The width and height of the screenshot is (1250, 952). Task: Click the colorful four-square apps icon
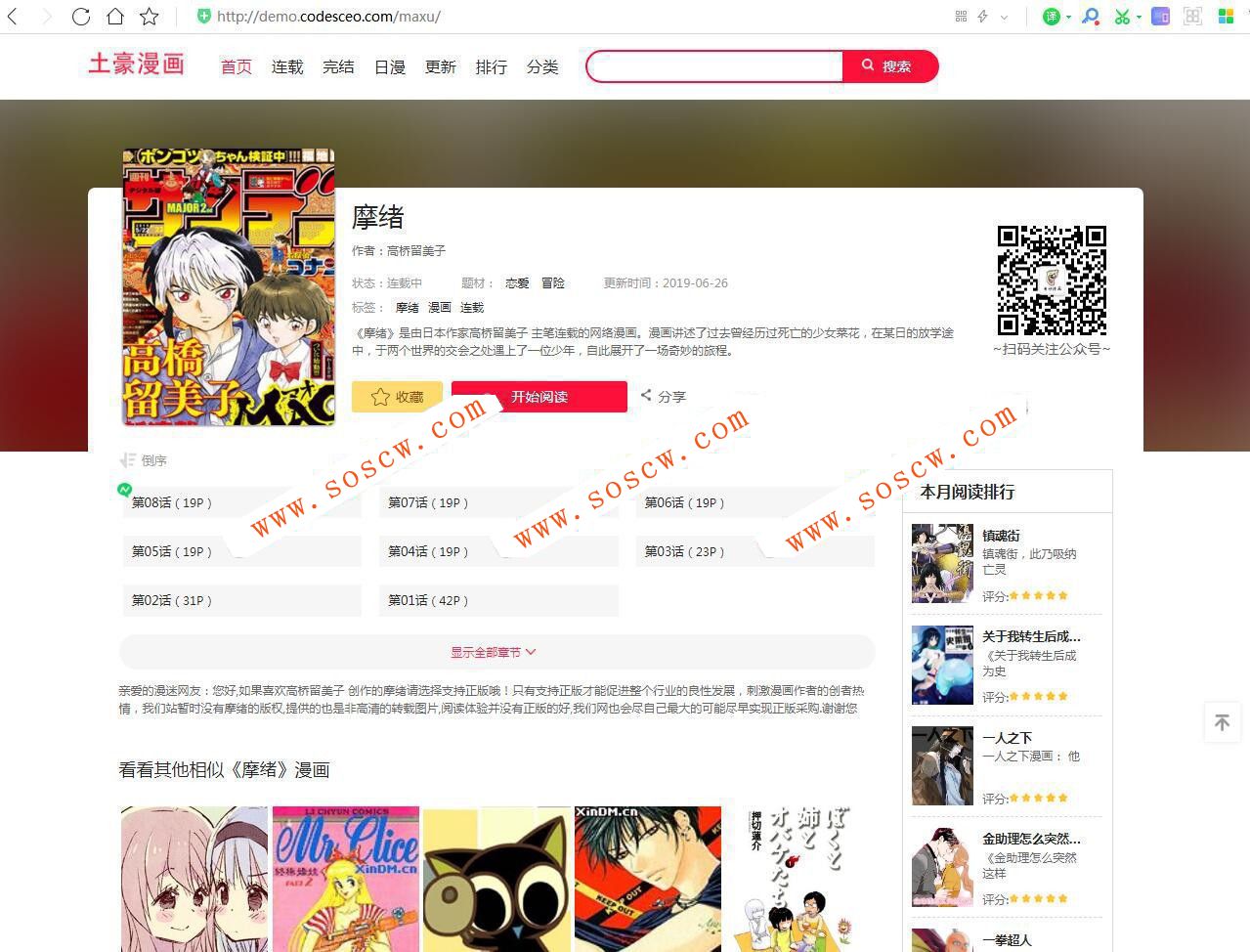pyautogui.click(x=1226, y=17)
